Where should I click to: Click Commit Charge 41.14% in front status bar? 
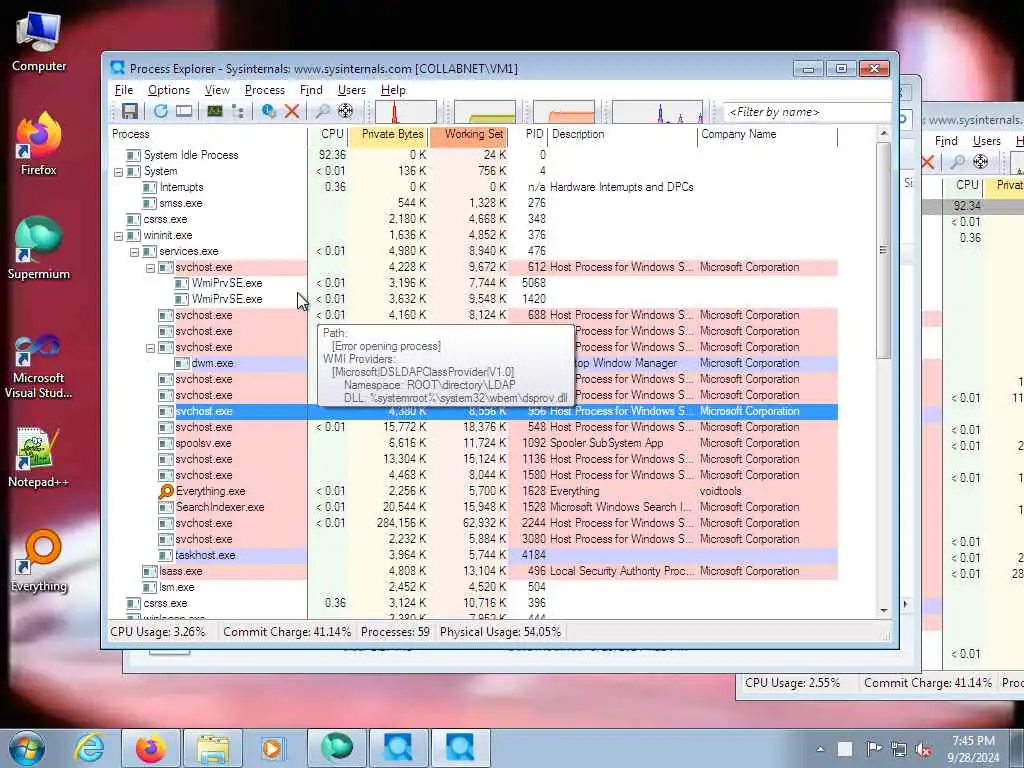[287, 632]
